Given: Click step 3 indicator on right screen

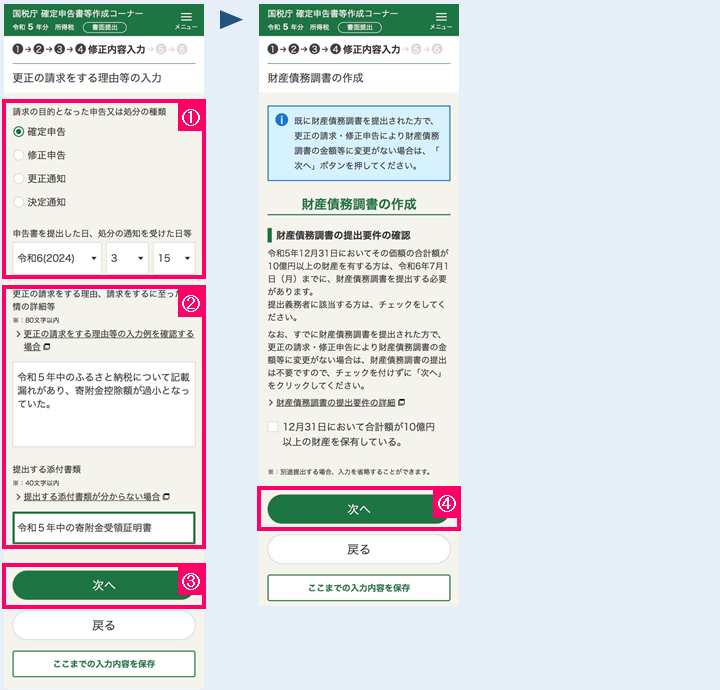Looking at the screenshot, I should [315, 49].
